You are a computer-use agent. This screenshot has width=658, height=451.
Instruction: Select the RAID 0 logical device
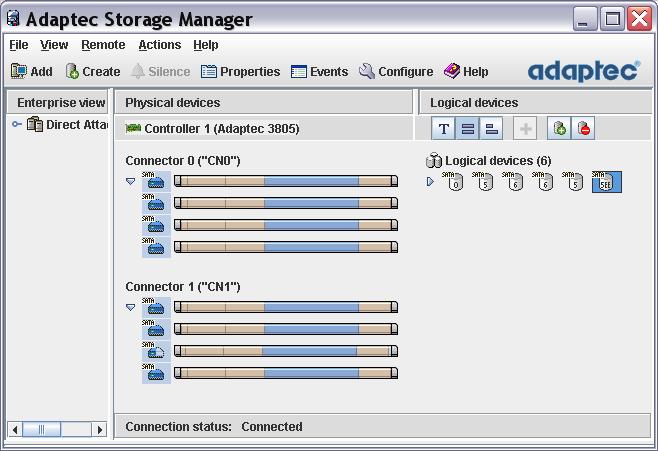click(x=452, y=181)
